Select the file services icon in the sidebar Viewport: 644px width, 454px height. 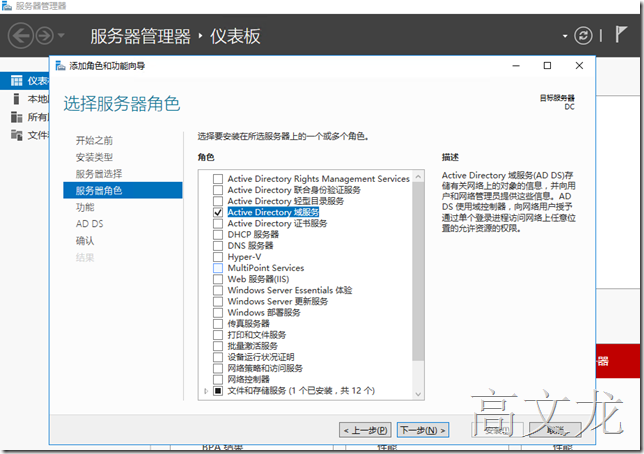(x=16, y=135)
